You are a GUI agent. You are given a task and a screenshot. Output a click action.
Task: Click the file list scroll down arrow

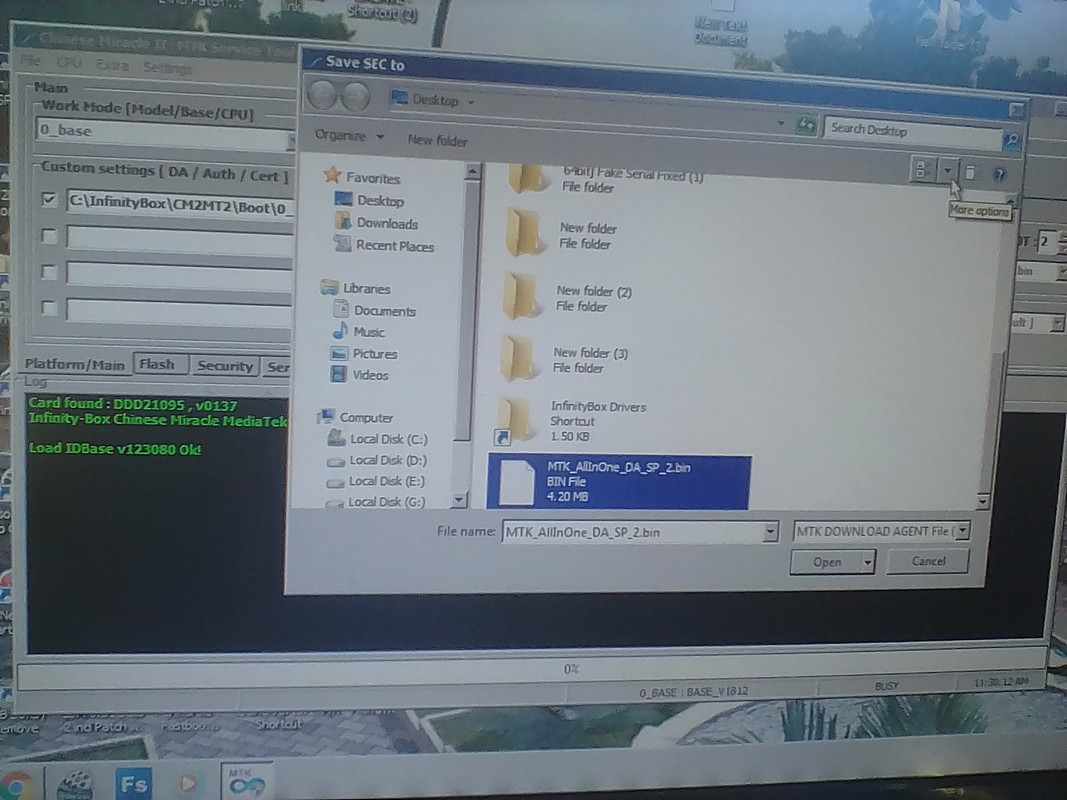[983, 502]
